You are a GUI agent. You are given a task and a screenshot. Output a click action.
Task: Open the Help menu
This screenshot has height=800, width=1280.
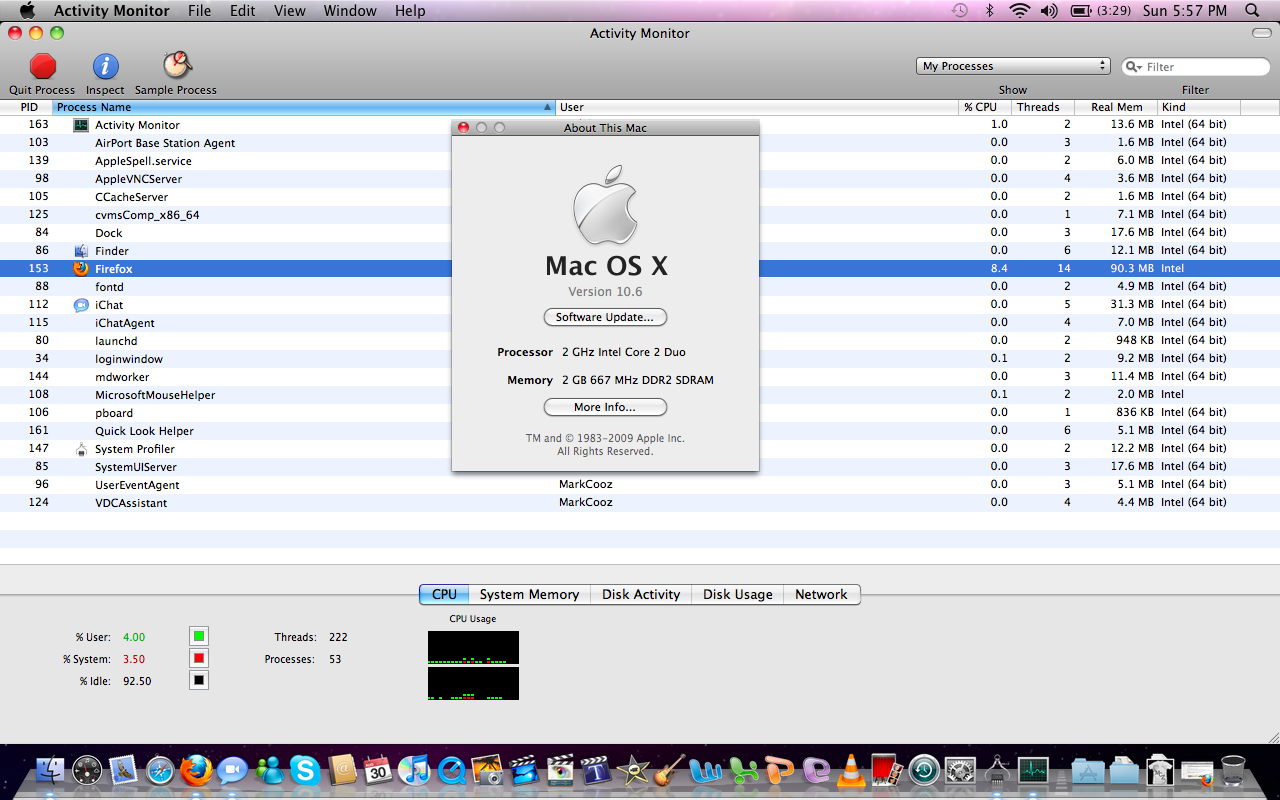[x=410, y=10]
